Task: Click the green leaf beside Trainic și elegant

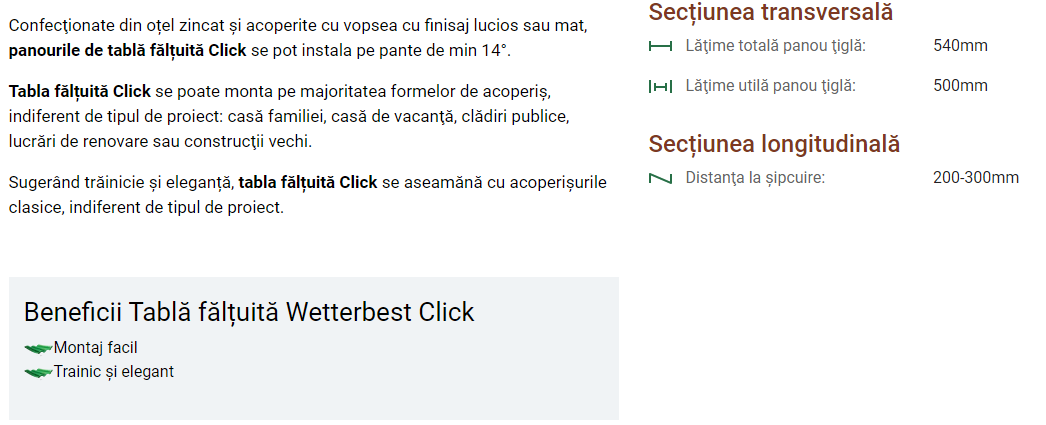Action: [38, 372]
